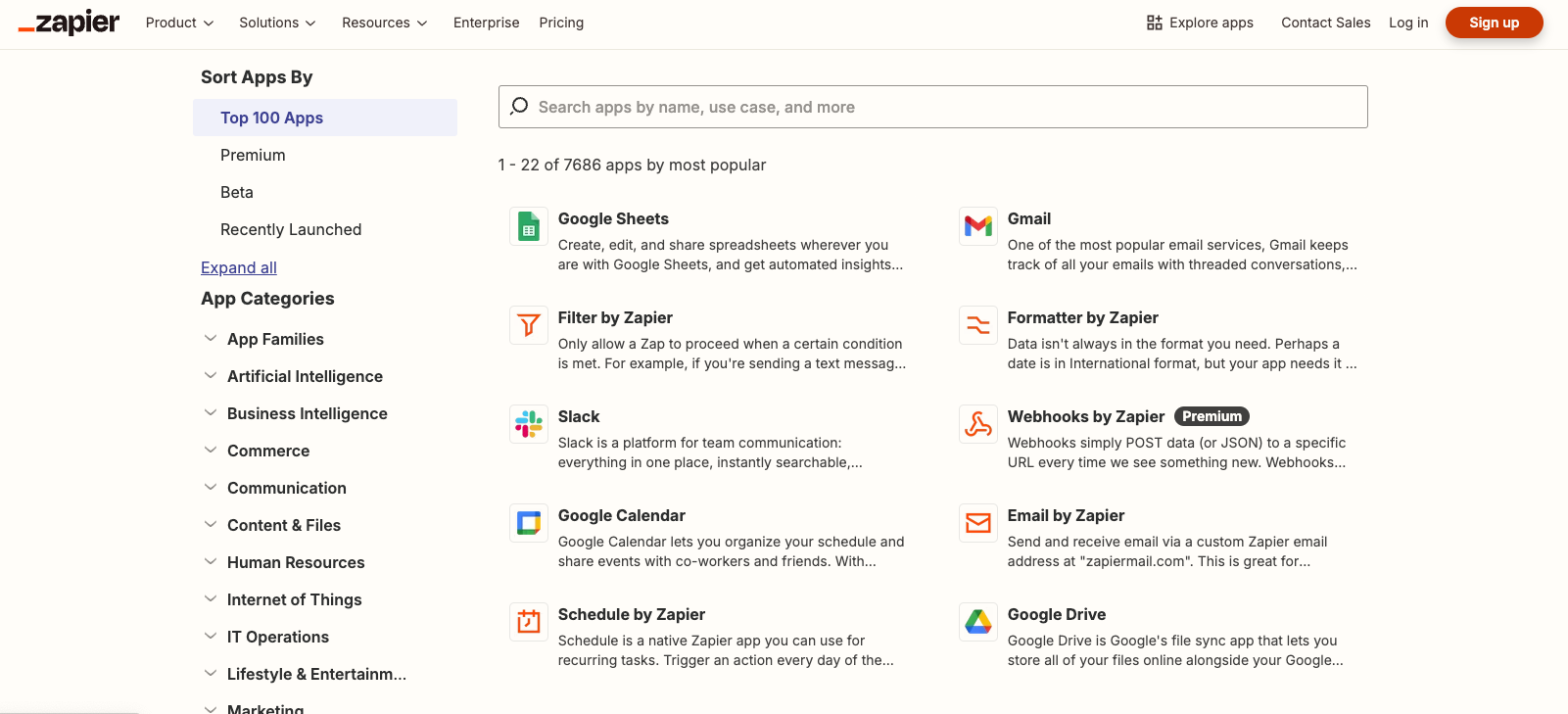Click the Google Drive app icon
Screen dimensions: 1568x714
pyautogui.click(x=978, y=623)
